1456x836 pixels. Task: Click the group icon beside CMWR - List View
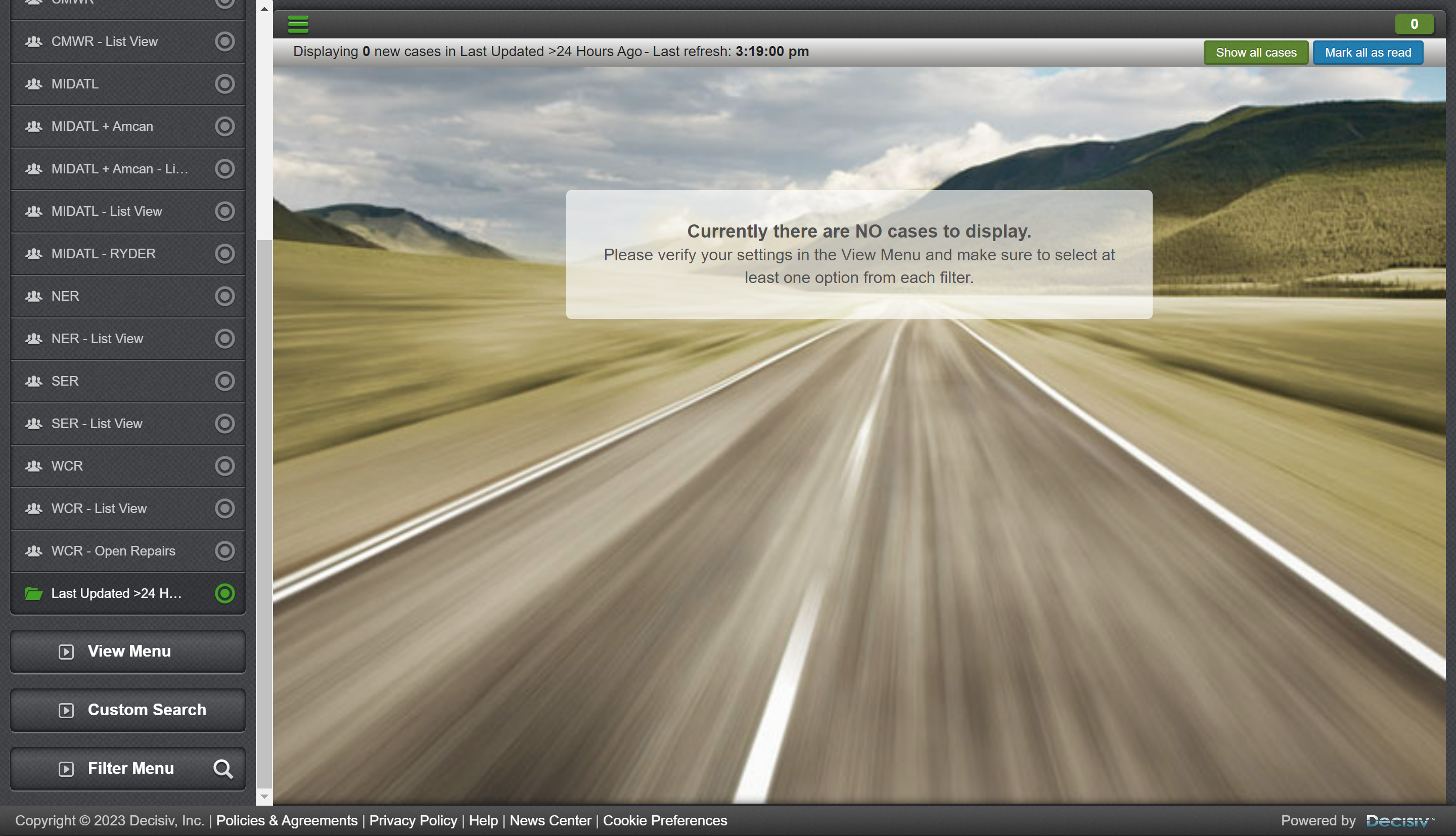click(34, 41)
